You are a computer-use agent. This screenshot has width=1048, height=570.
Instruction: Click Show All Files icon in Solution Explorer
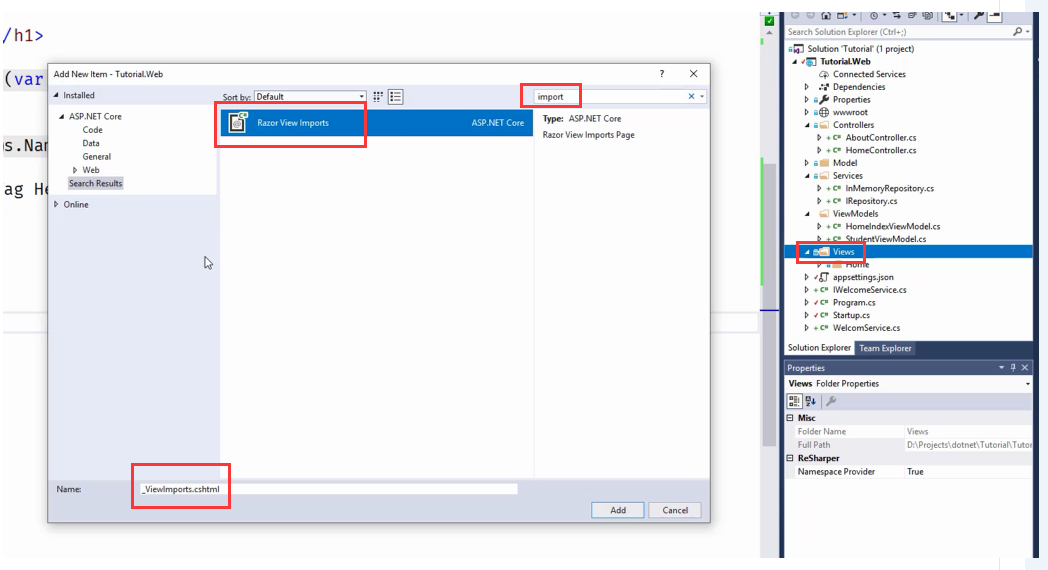point(928,15)
